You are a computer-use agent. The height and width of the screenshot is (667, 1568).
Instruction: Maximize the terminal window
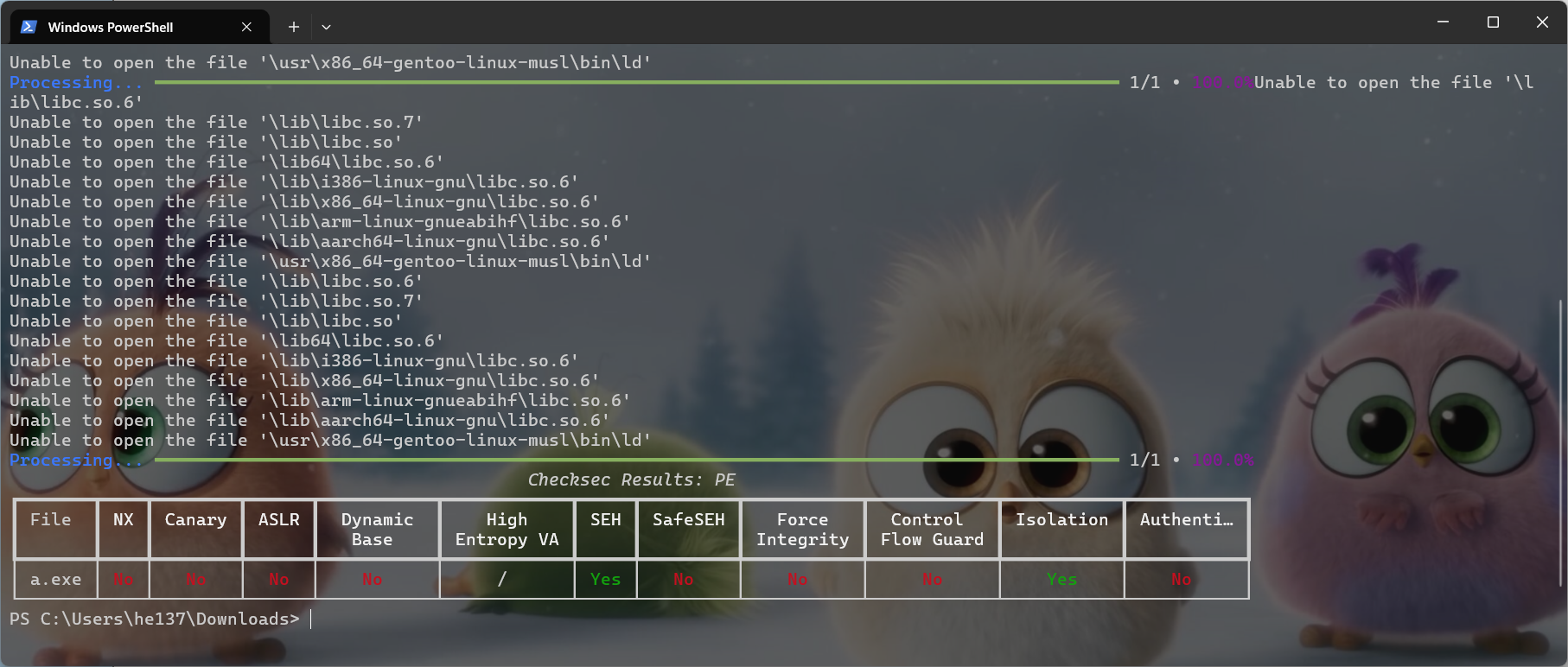(1493, 22)
